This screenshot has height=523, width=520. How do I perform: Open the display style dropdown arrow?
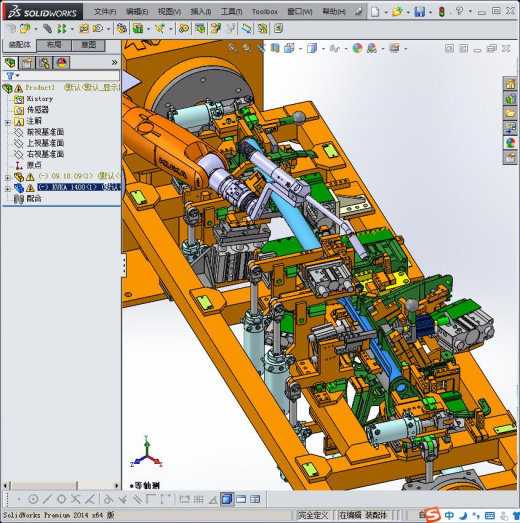point(323,49)
